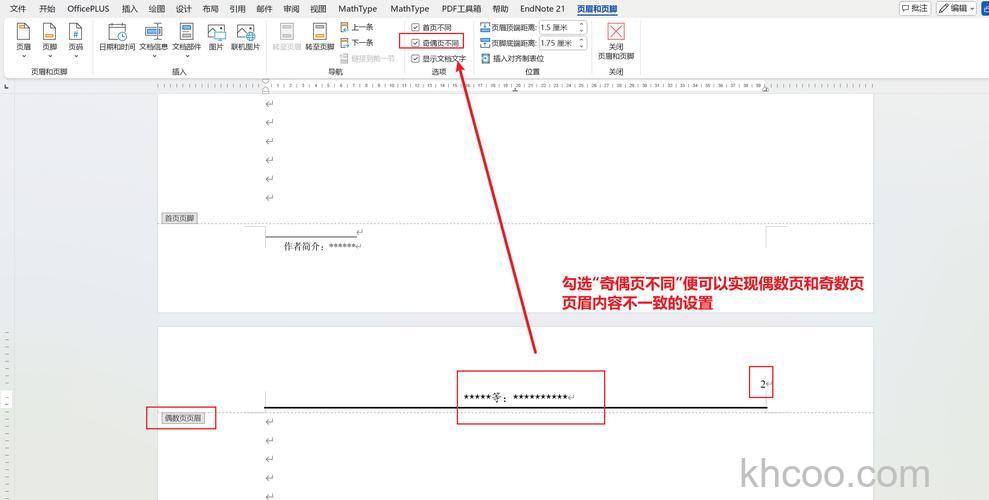Open the 批注 comments button
This screenshot has width=989, height=500.
point(915,8)
